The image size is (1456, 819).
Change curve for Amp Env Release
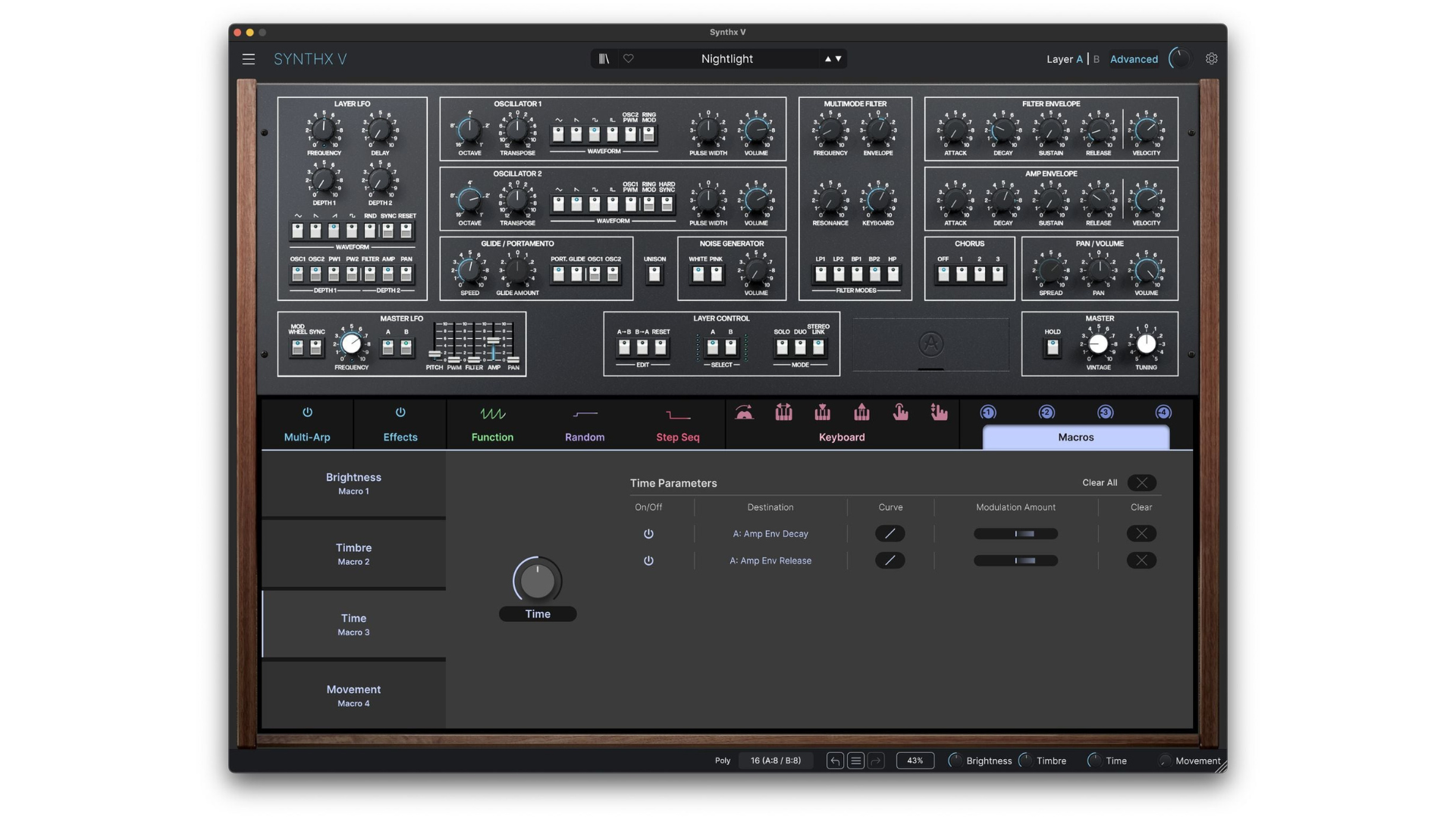pyautogui.click(x=890, y=560)
